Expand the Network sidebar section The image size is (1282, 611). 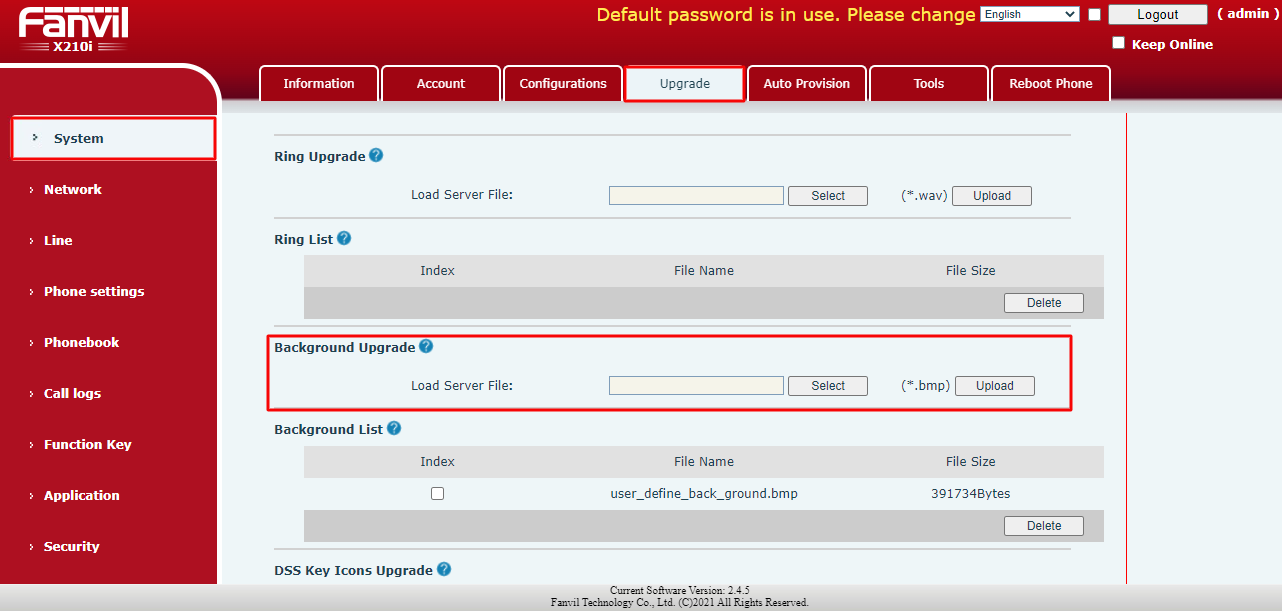[73, 189]
